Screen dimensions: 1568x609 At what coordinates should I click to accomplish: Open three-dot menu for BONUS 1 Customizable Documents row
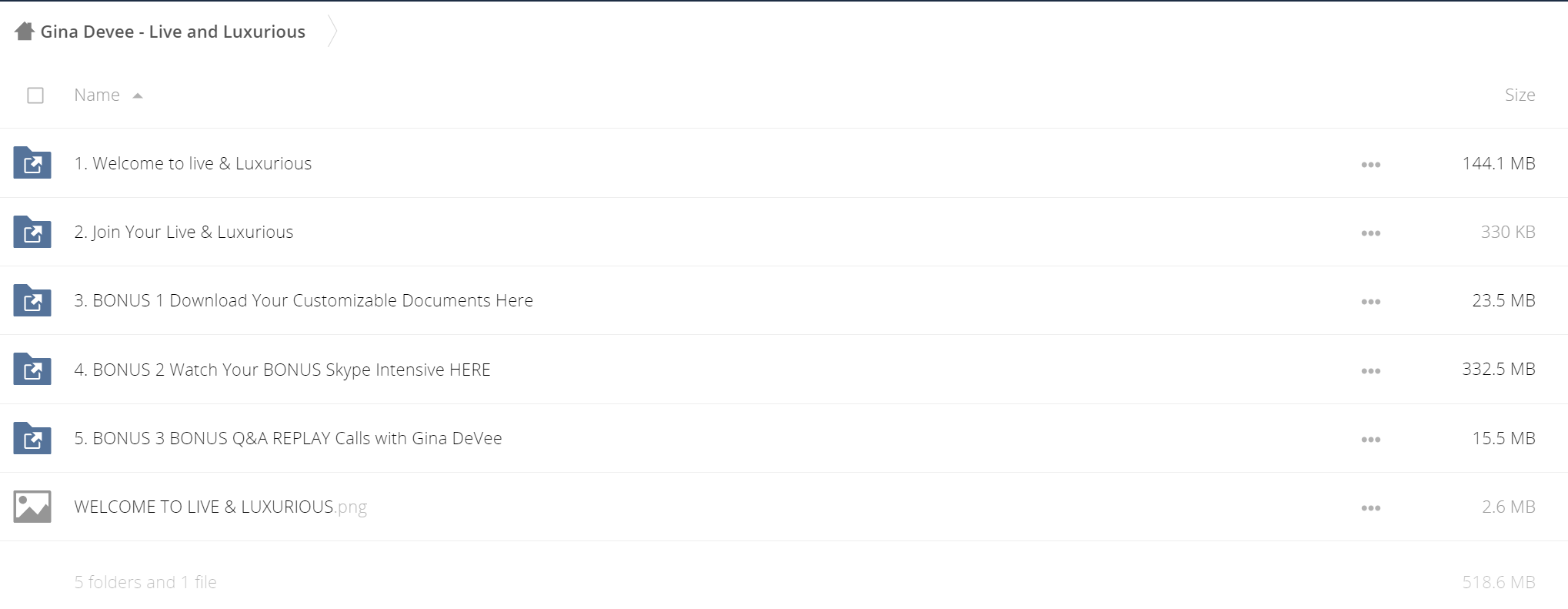(1370, 302)
